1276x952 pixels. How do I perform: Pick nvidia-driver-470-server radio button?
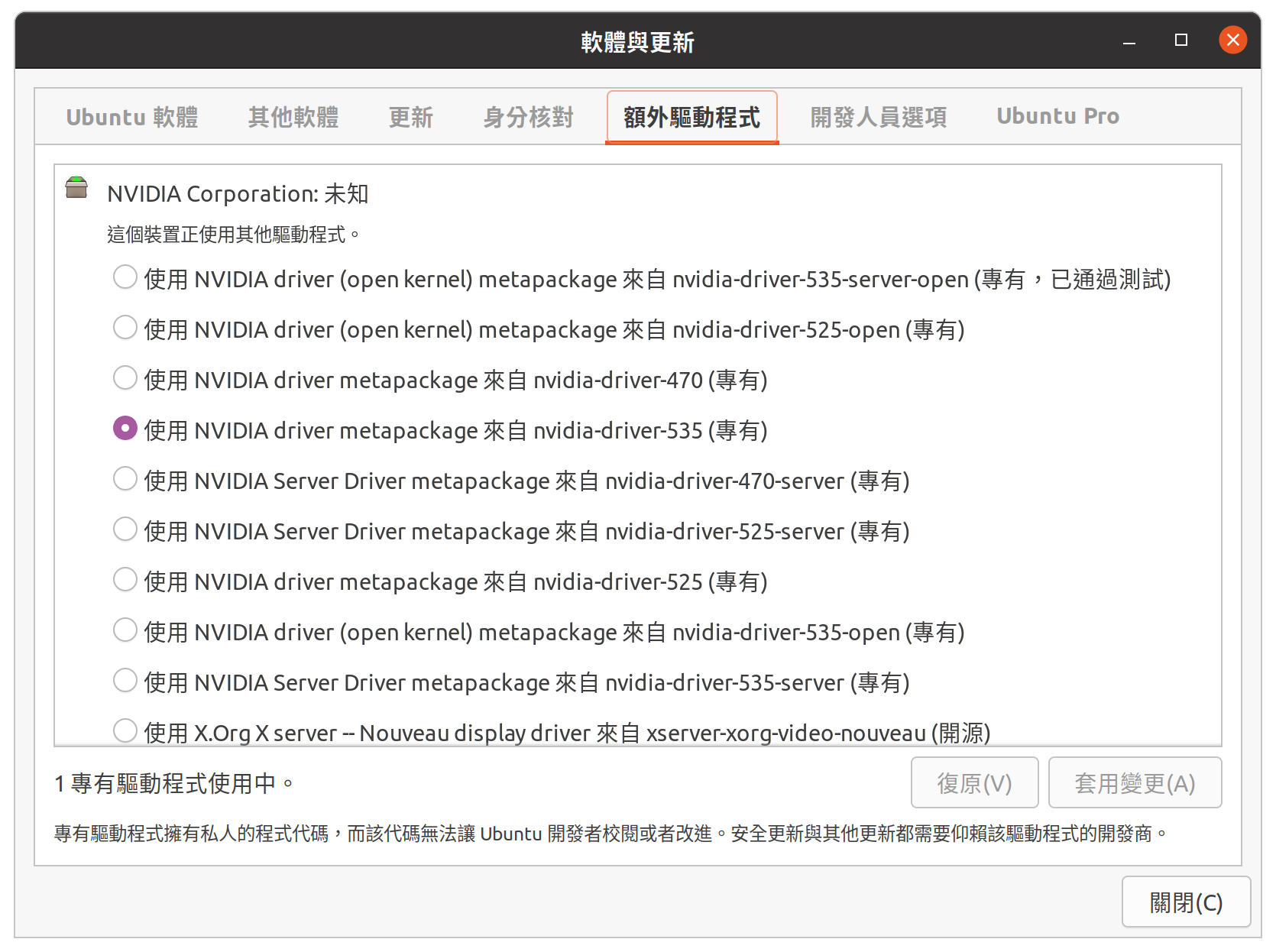click(125, 479)
